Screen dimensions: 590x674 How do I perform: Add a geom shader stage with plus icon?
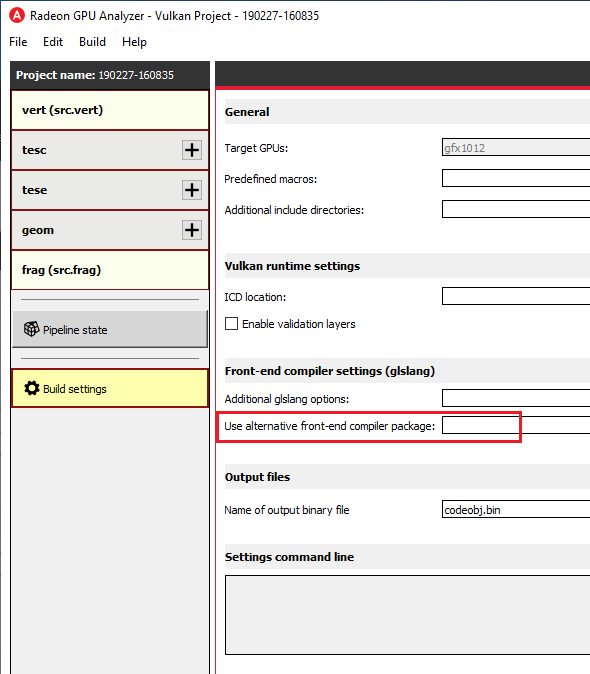[x=192, y=230]
